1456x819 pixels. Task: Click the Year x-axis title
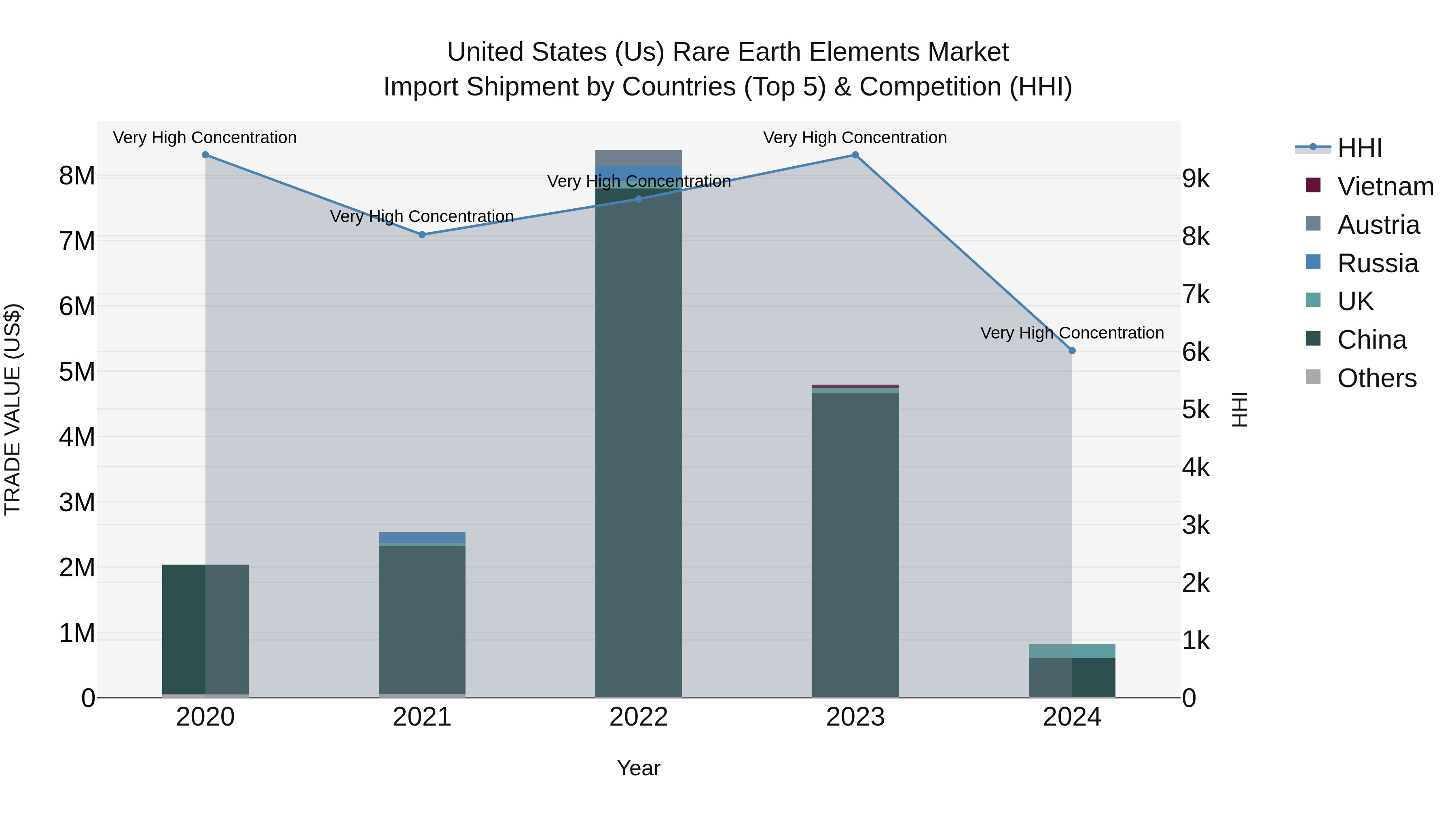639,768
